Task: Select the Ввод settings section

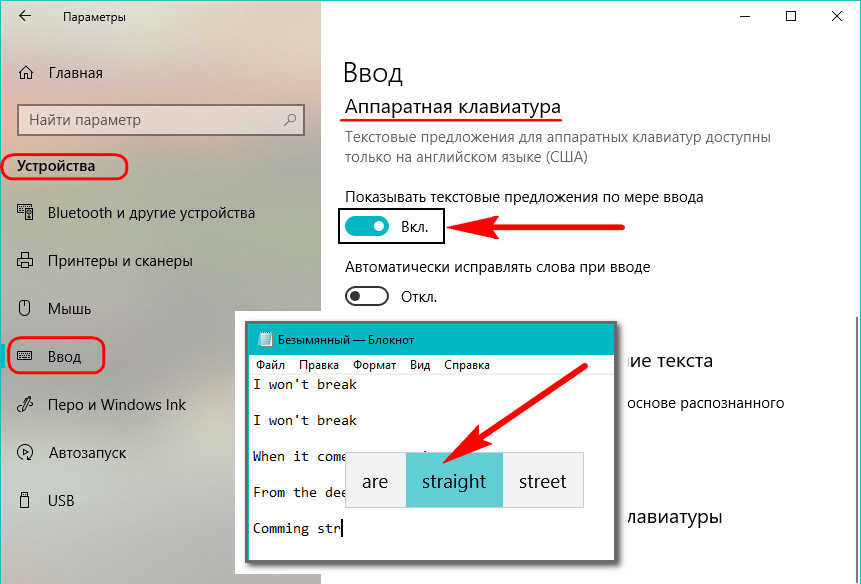Action: [64, 356]
